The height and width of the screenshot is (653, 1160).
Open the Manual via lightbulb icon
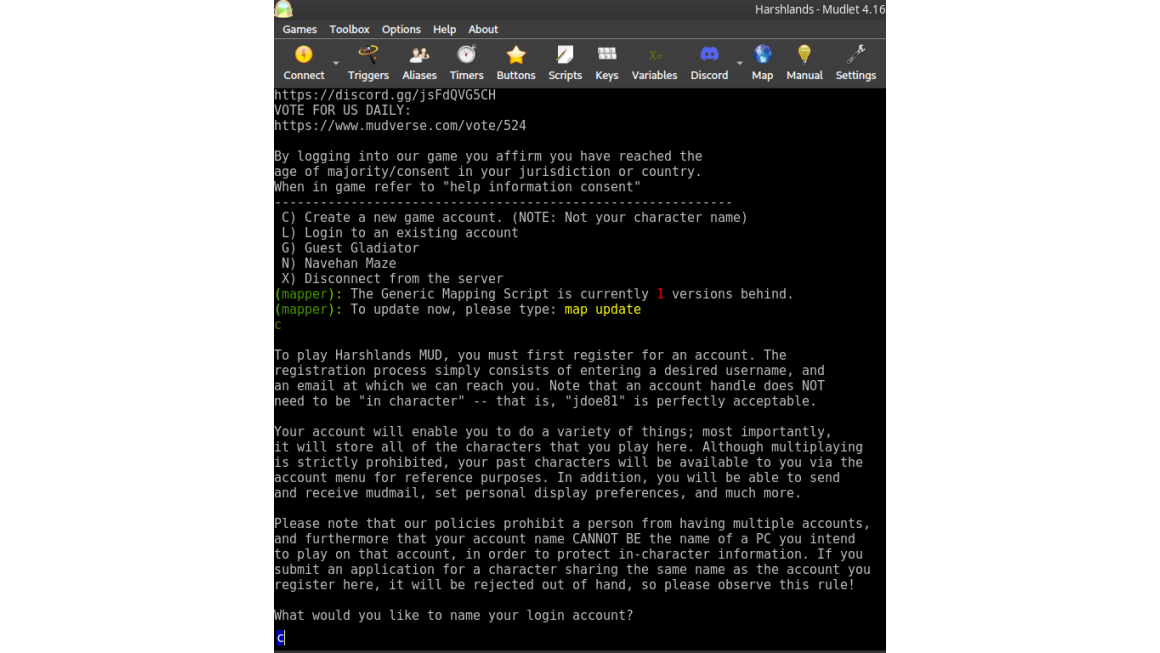(804, 63)
